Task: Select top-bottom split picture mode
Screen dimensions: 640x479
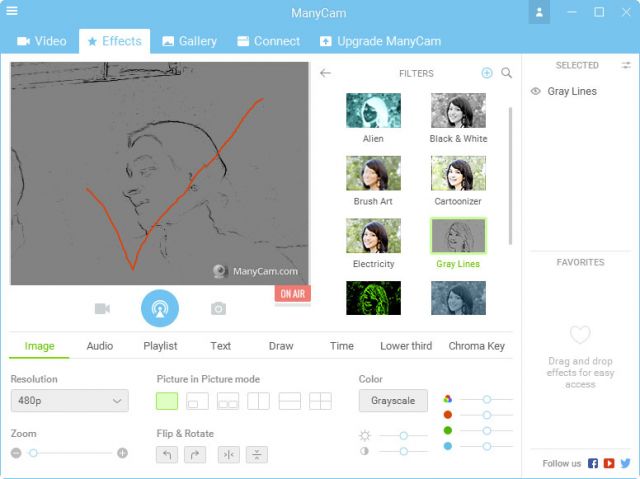Action: pyautogui.click(x=290, y=401)
